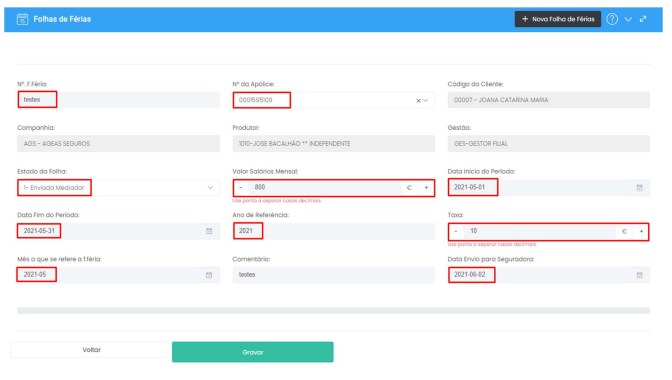Click Data Envio para Seguradora field
The height and width of the screenshot is (380, 672).
pyautogui.click(x=549, y=275)
